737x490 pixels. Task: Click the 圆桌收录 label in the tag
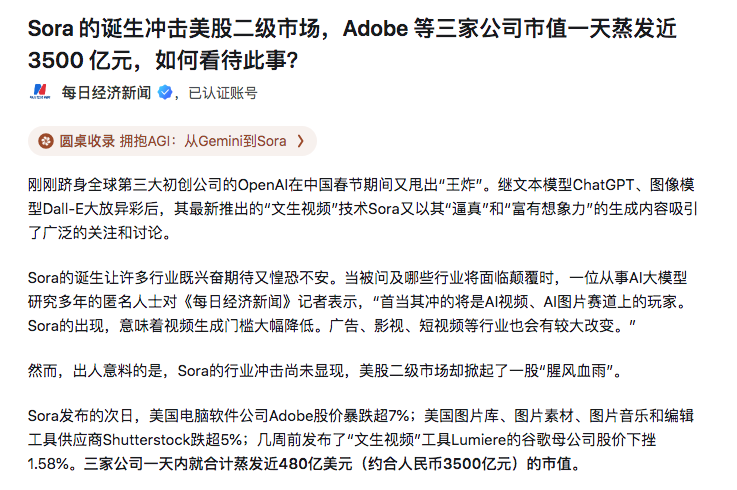click(87, 141)
